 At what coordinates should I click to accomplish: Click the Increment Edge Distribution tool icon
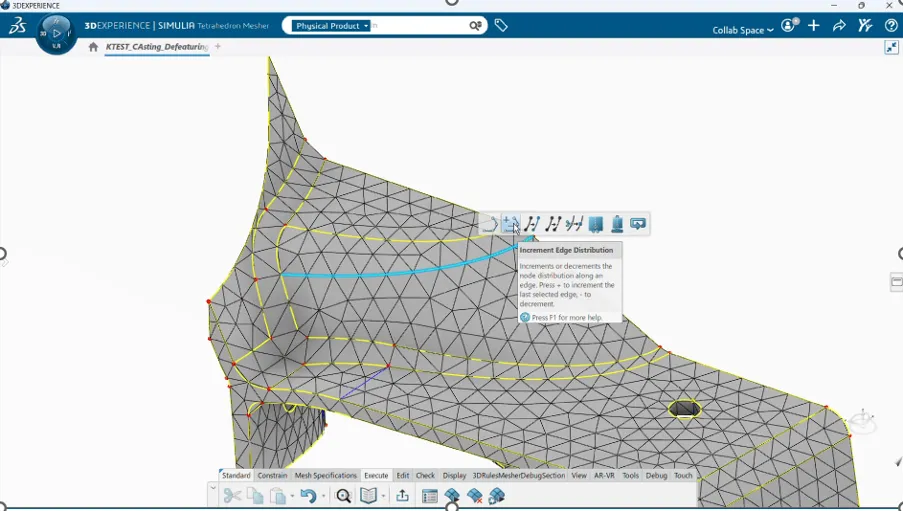[511, 224]
